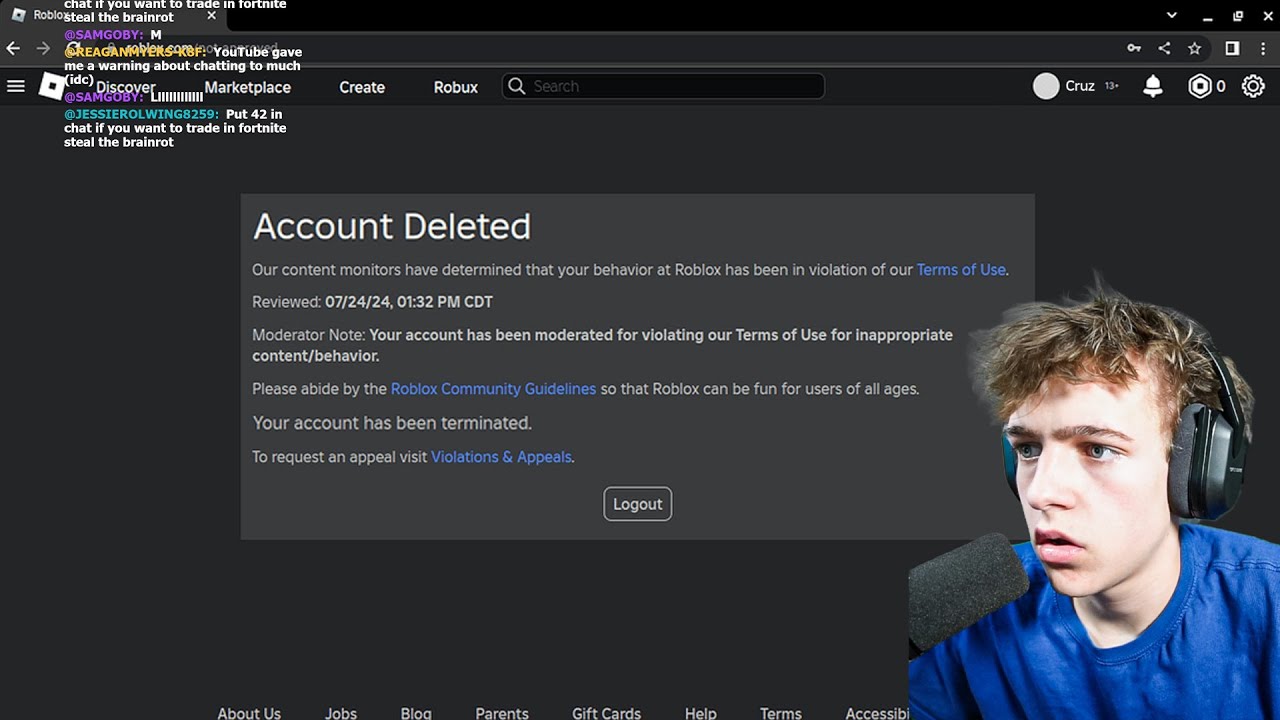1280x720 pixels.
Task: Click the Logout button
Action: coord(638,504)
